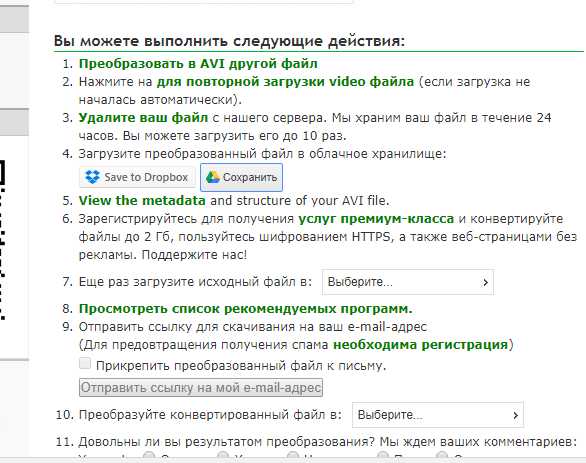Follow the 'Удалите ваш файл' link

[143, 118]
